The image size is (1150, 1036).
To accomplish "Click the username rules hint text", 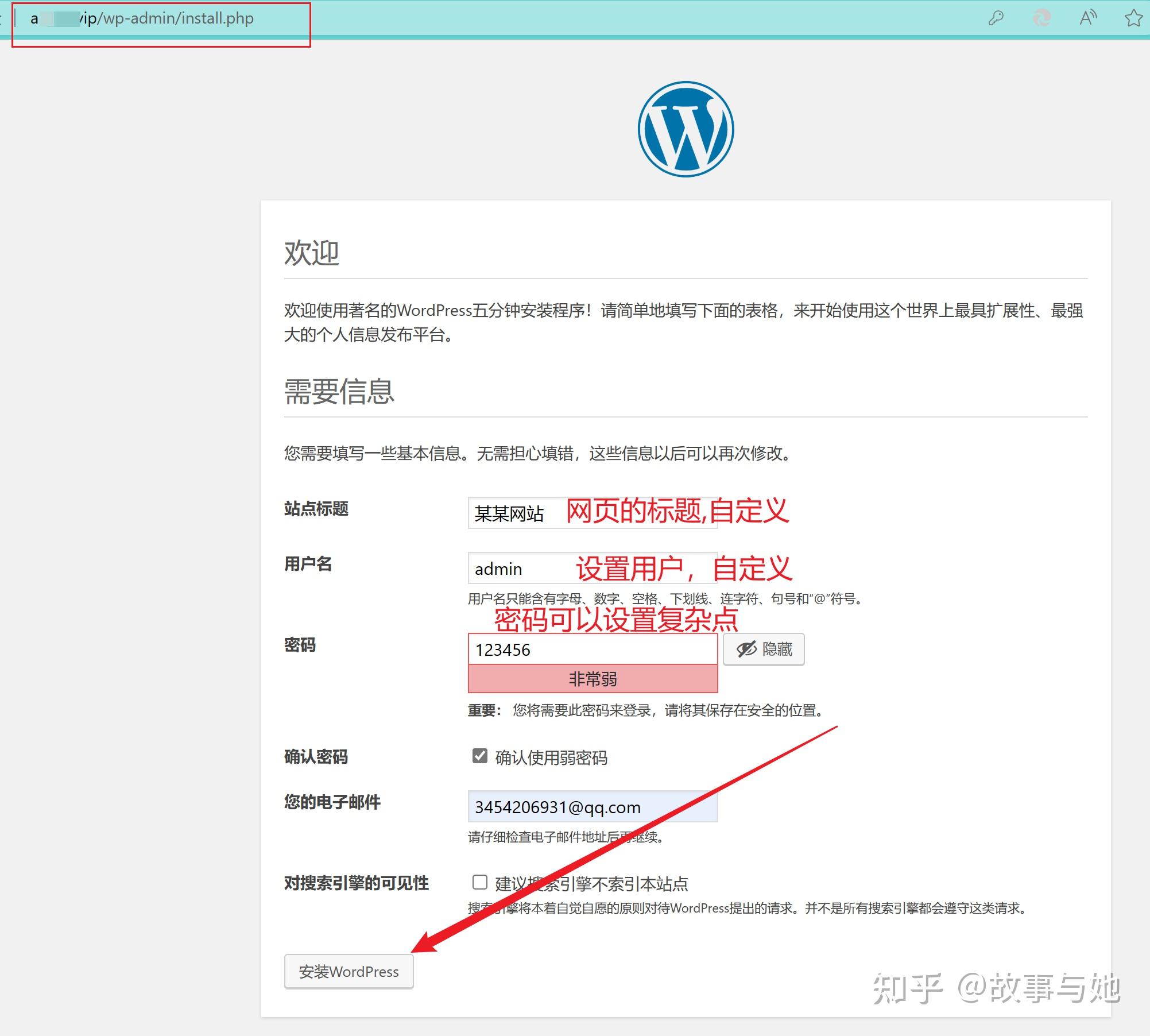I will pyautogui.click(x=665, y=599).
